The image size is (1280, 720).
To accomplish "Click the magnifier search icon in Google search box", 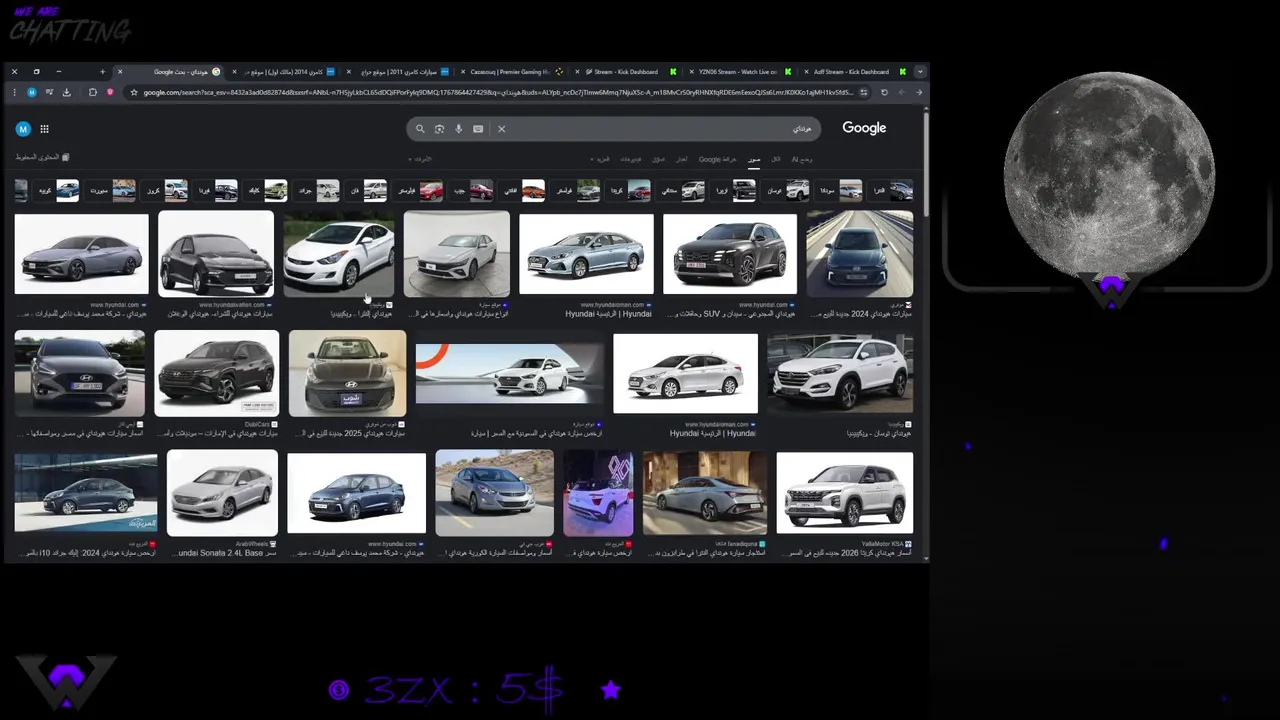I will click(420, 129).
